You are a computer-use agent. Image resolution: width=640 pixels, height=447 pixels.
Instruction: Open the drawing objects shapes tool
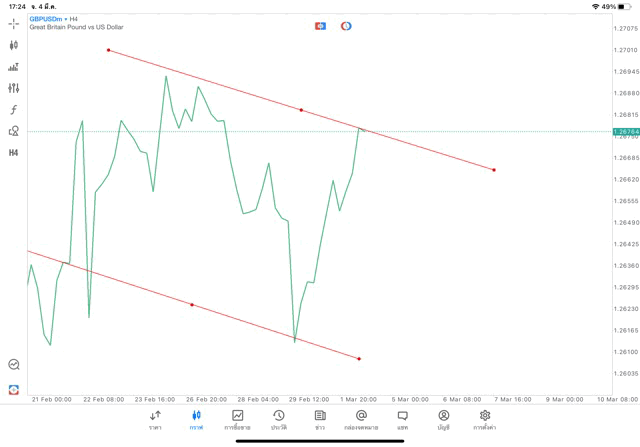click(x=14, y=131)
